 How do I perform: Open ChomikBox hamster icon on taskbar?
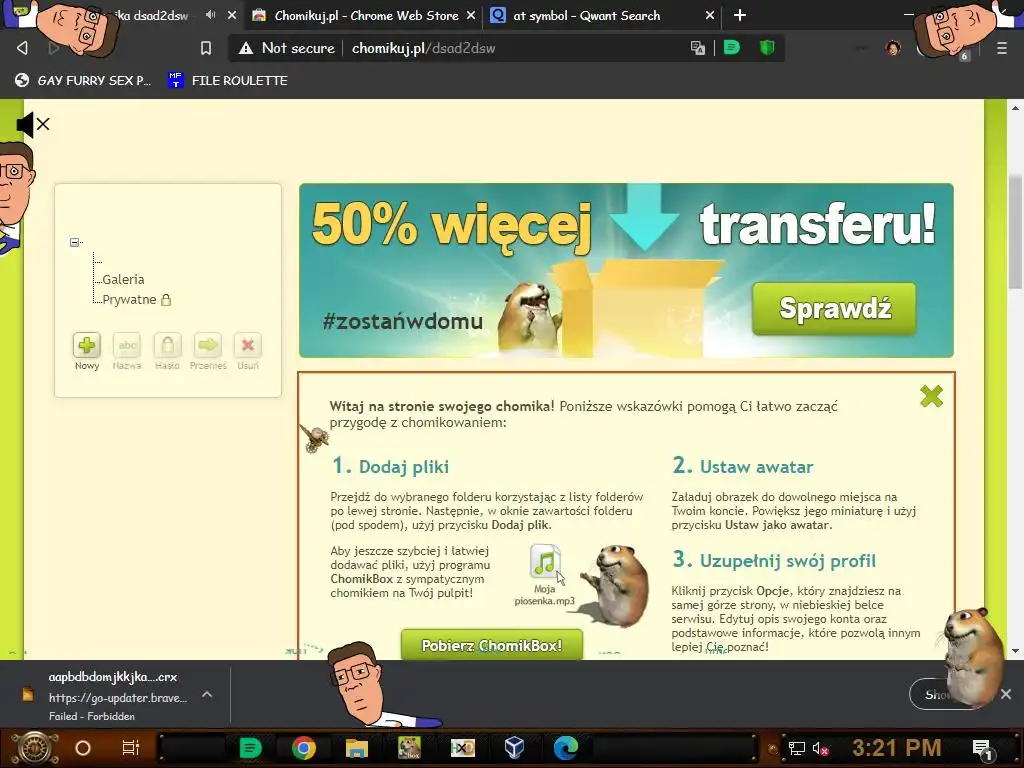point(409,748)
